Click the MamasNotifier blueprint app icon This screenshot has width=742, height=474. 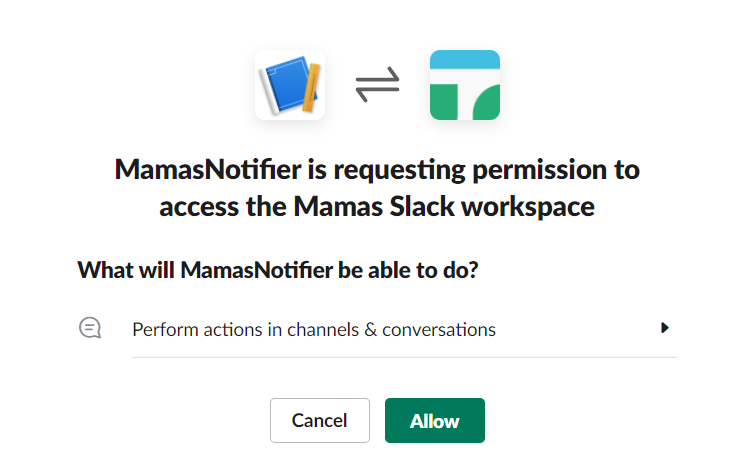[290, 85]
